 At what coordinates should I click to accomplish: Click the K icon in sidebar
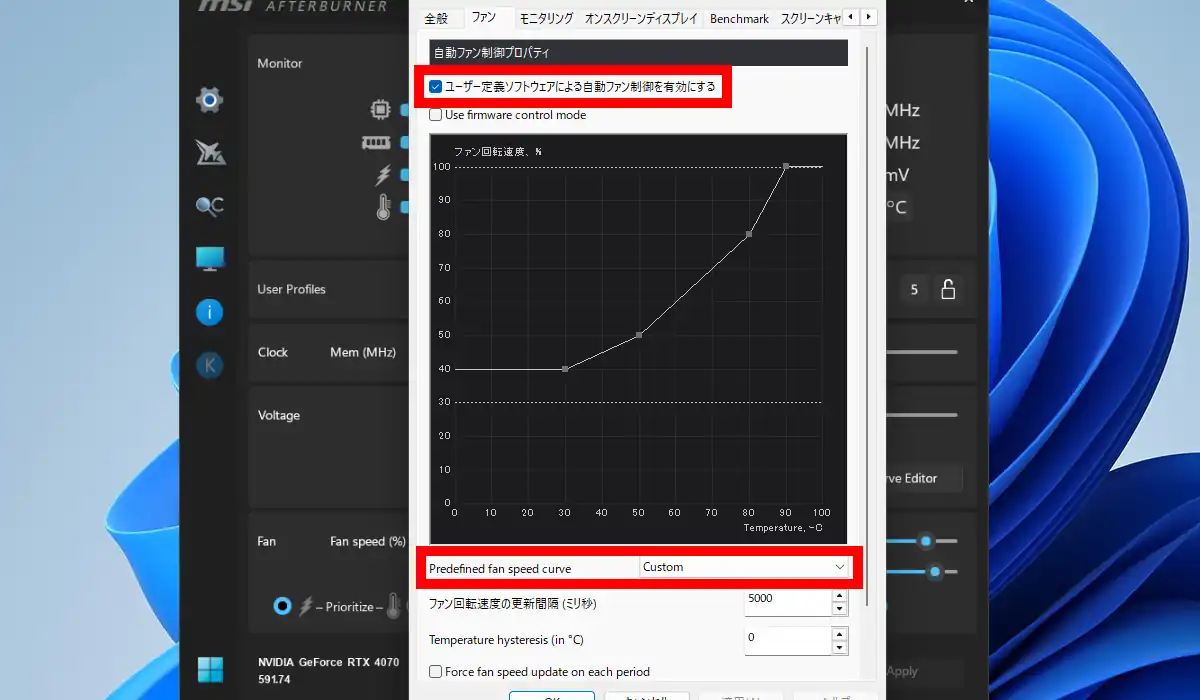pos(209,365)
